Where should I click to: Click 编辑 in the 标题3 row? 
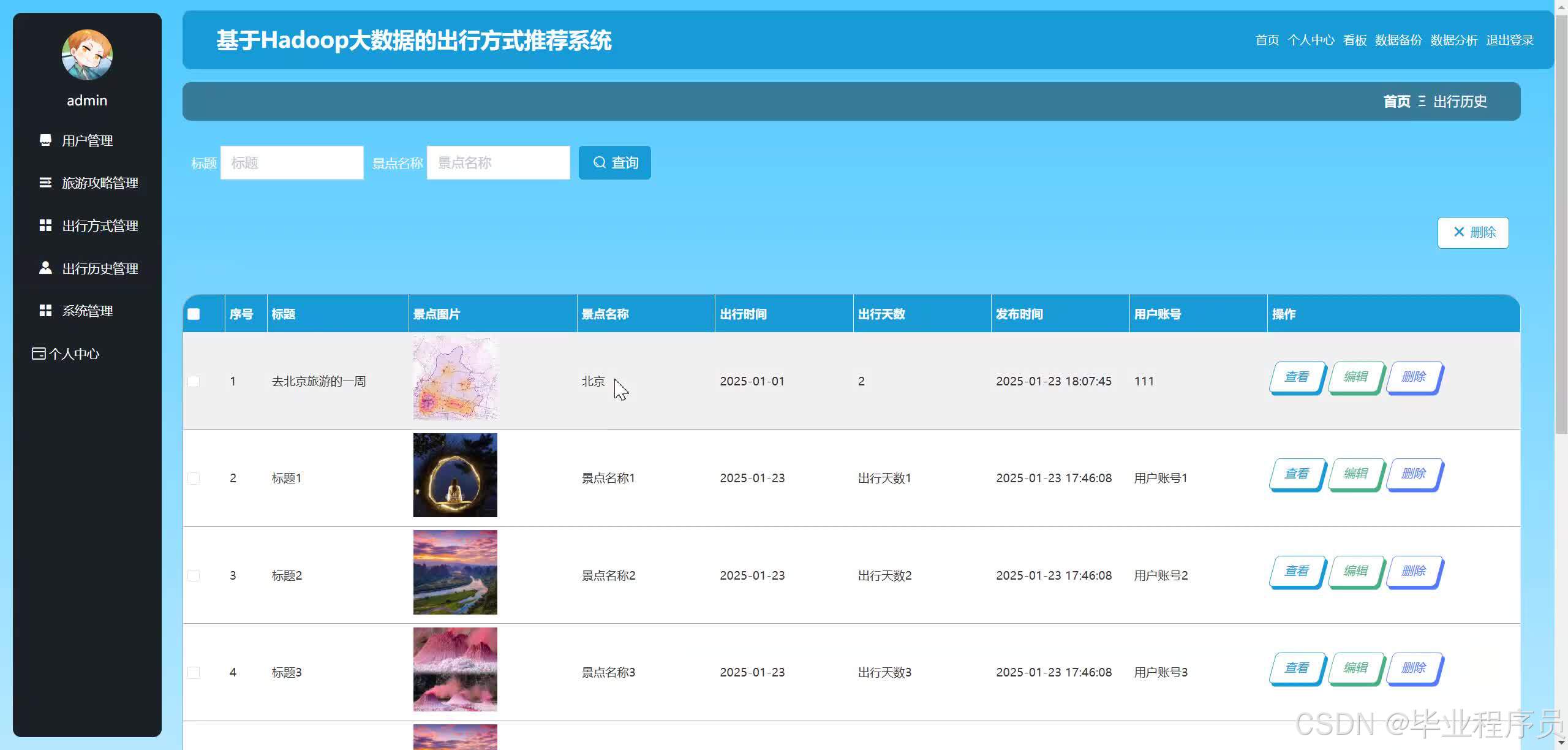click(1355, 669)
